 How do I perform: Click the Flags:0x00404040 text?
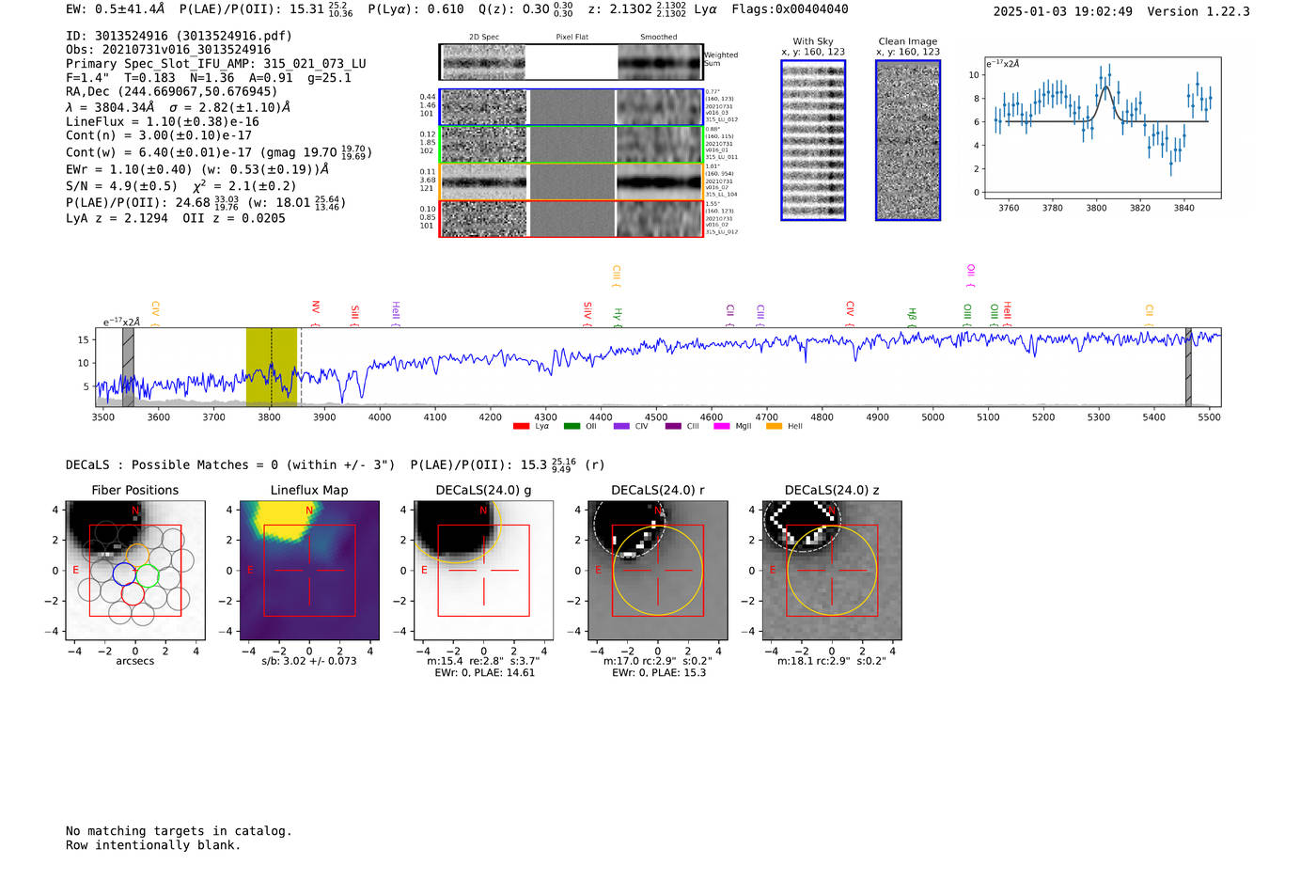(x=790, y=9)
